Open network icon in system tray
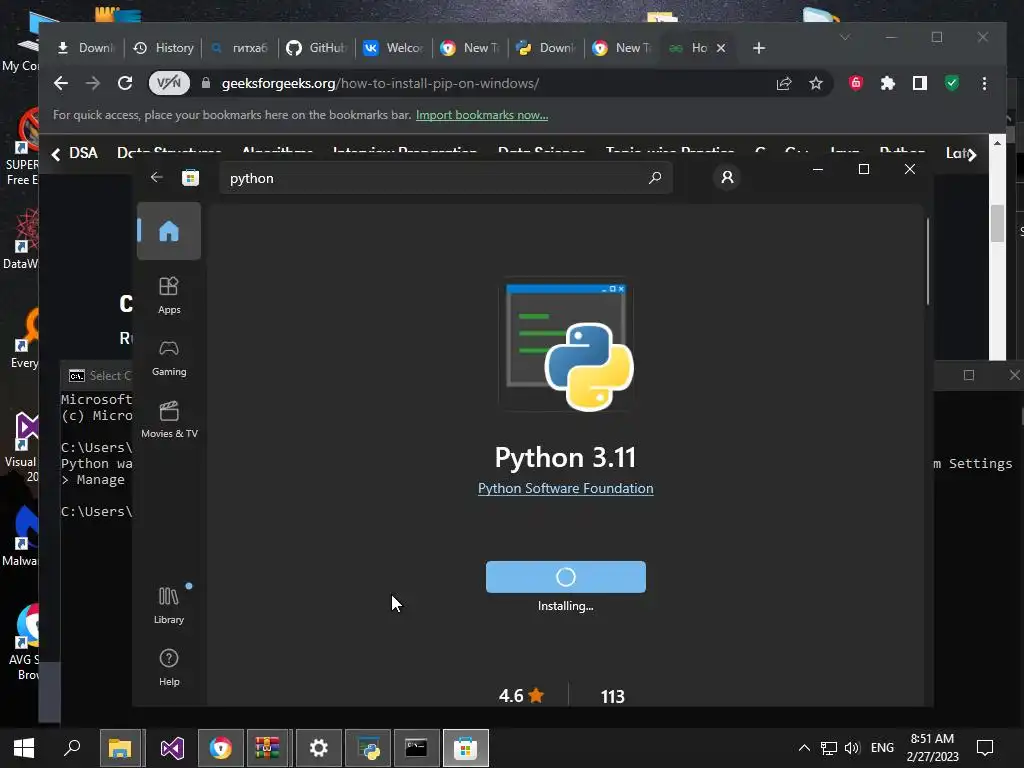Viewport: 1024px width, 768px height. tap(829, 748)
